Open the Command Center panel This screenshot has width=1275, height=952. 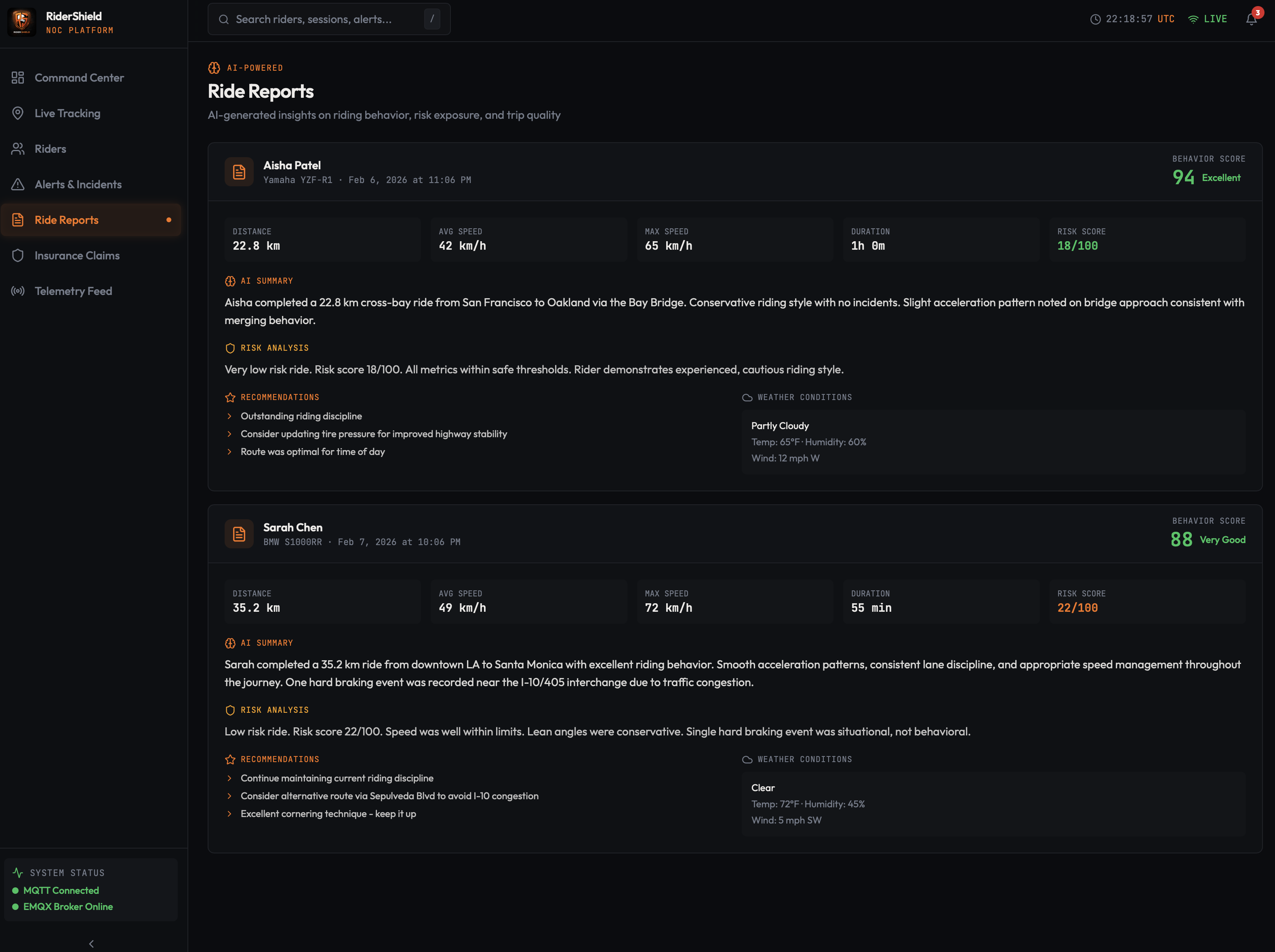click(x=79, y=77)
